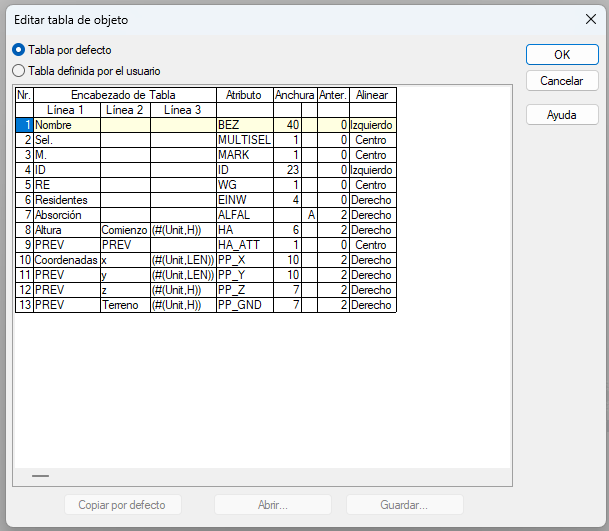Click 'Izquierdo' alignment cell for Nombre row

pos(372,125)
